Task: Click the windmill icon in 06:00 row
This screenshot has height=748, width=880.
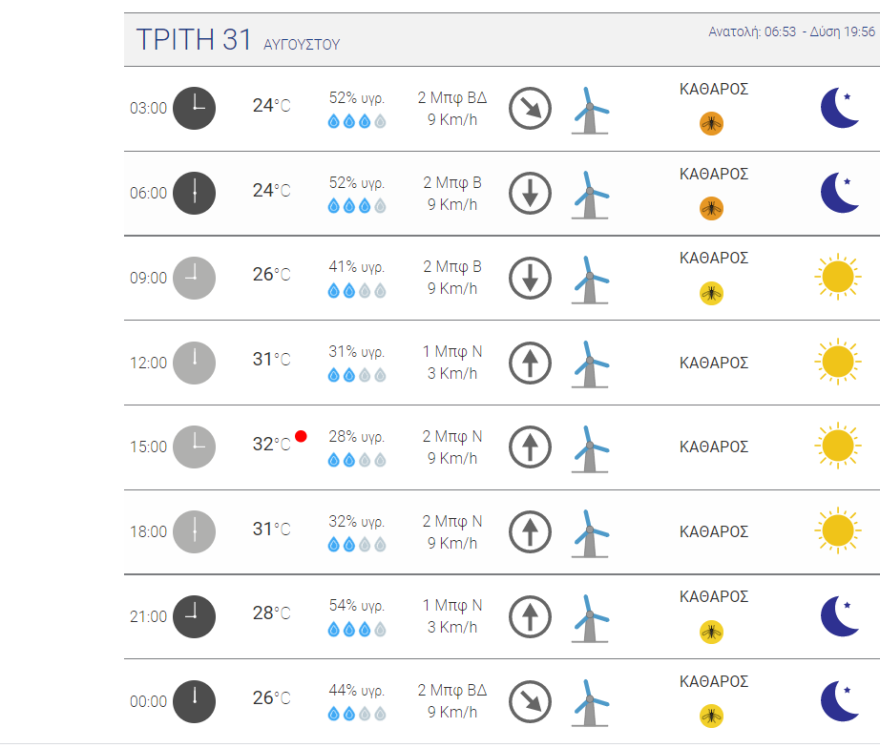Action: pos(591,193)
